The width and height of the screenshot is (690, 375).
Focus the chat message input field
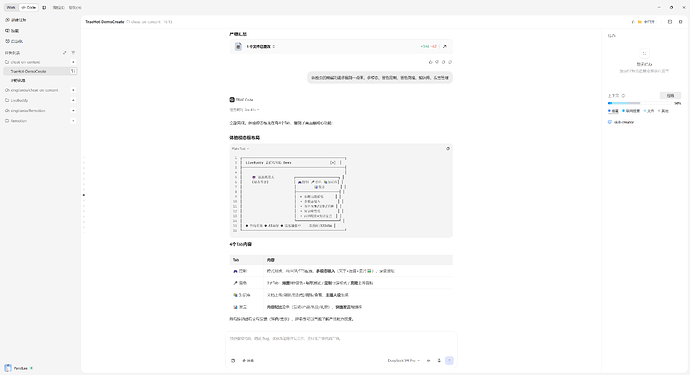[x=341, y=343]
